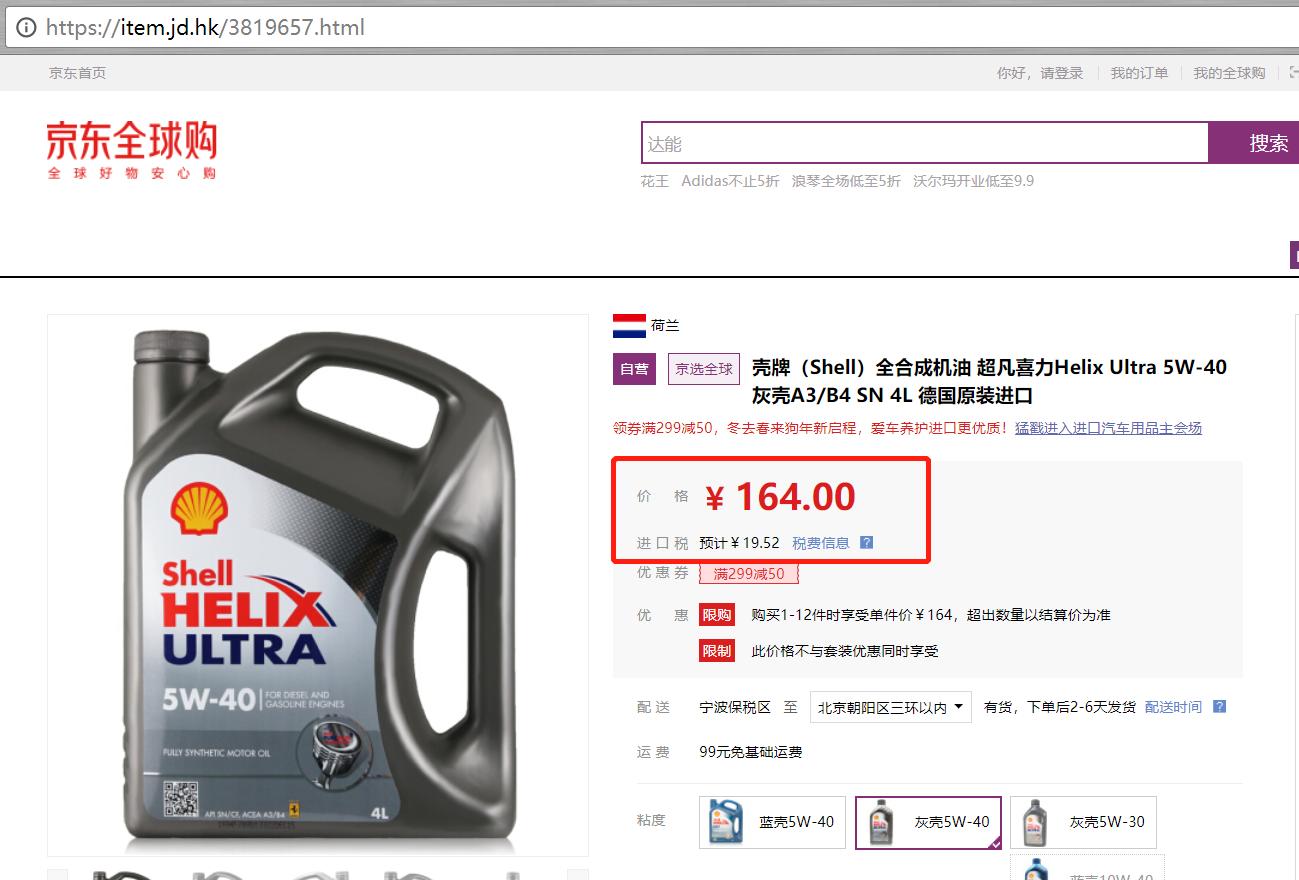Click the search input field with 达能
1299x880 pixels.
tap(925, 143)
